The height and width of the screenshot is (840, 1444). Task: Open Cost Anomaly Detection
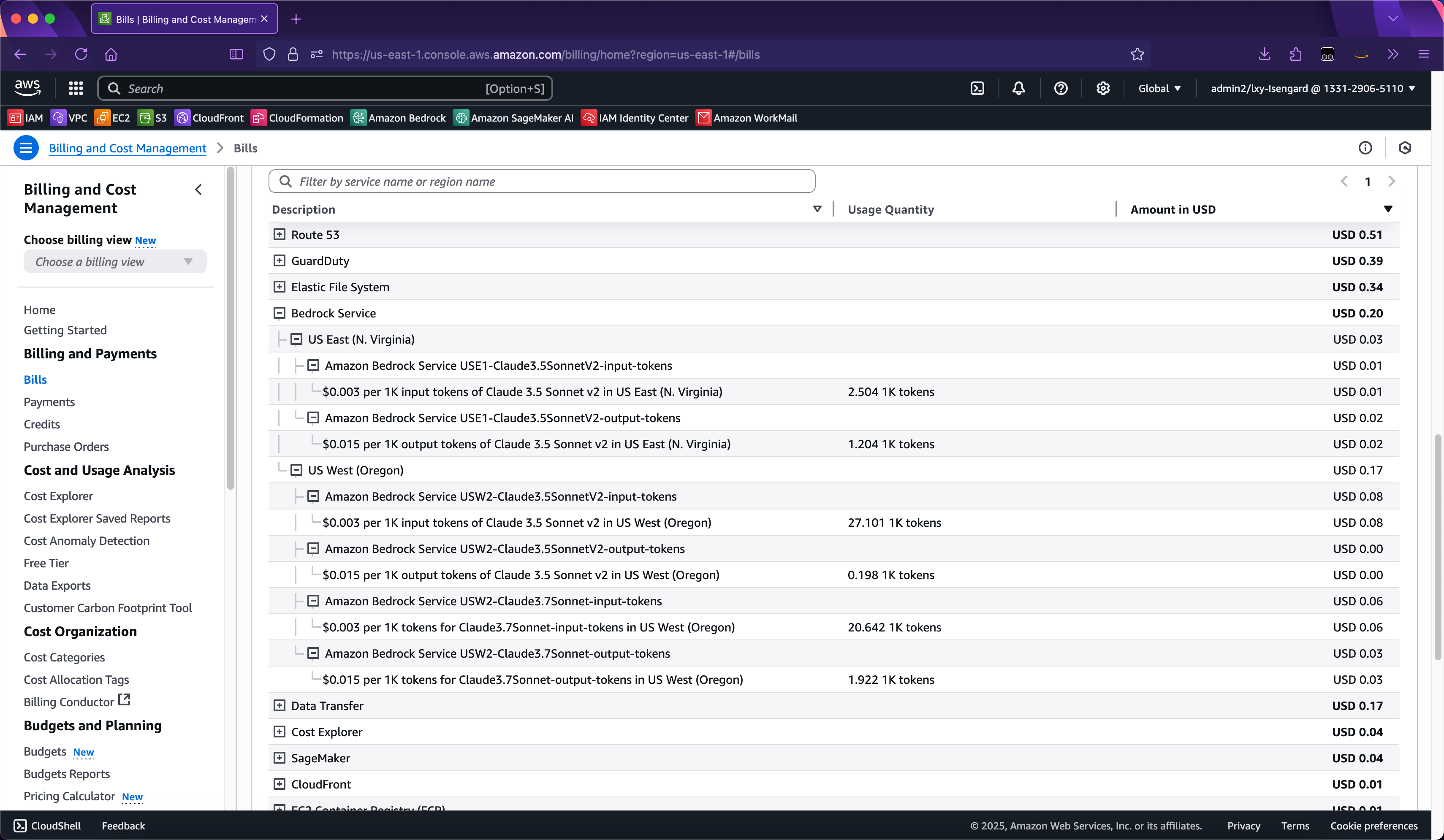coord(87,540)
